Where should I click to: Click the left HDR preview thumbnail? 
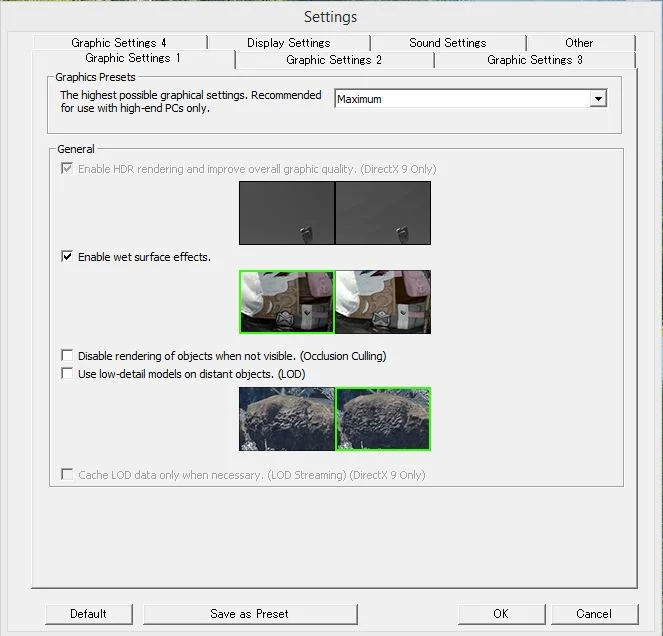(x=287, y=213)
